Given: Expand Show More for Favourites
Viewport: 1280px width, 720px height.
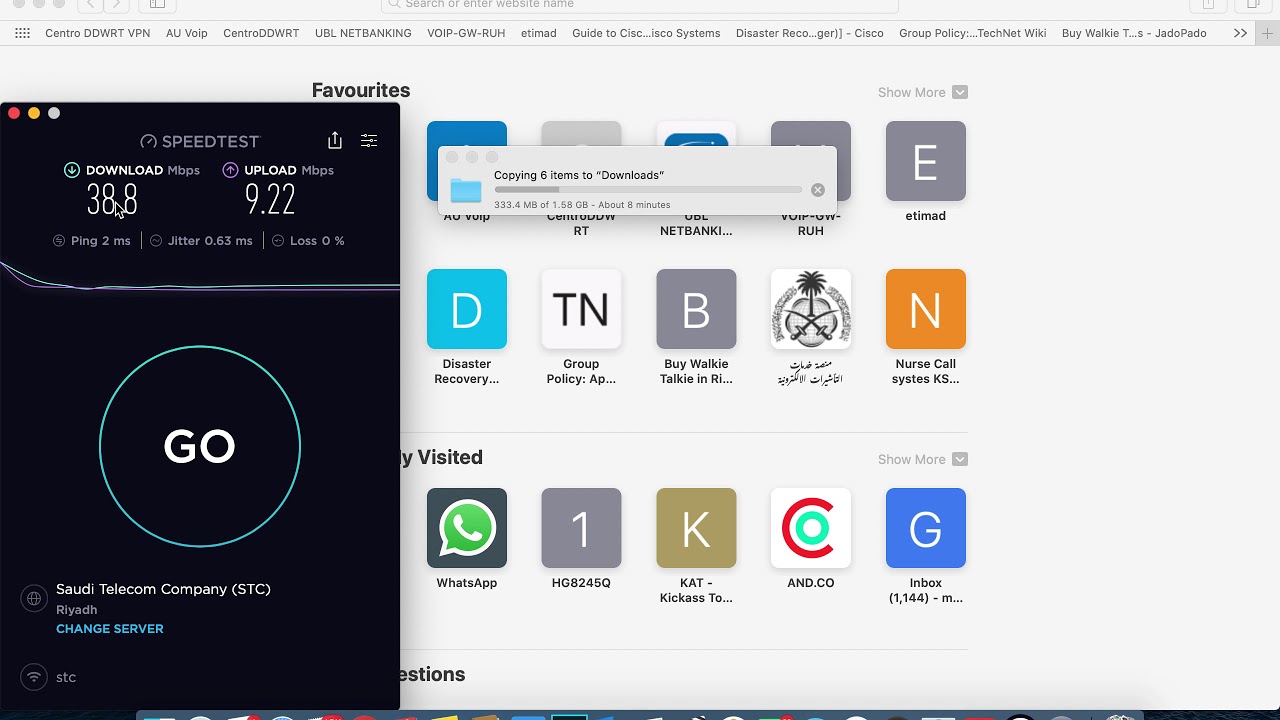Looking at the screenshot, I should pyautogui.click(x=922, y=92).
